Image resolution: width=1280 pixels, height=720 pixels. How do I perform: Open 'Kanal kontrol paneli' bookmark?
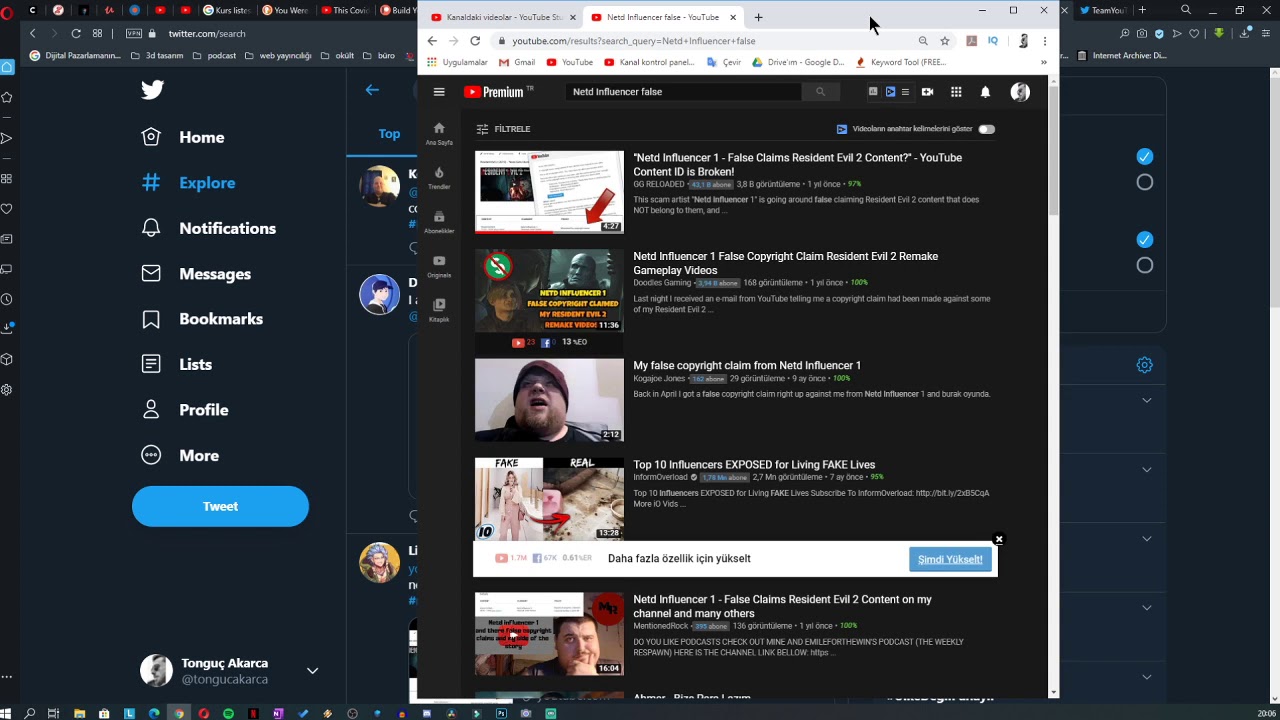649,62
